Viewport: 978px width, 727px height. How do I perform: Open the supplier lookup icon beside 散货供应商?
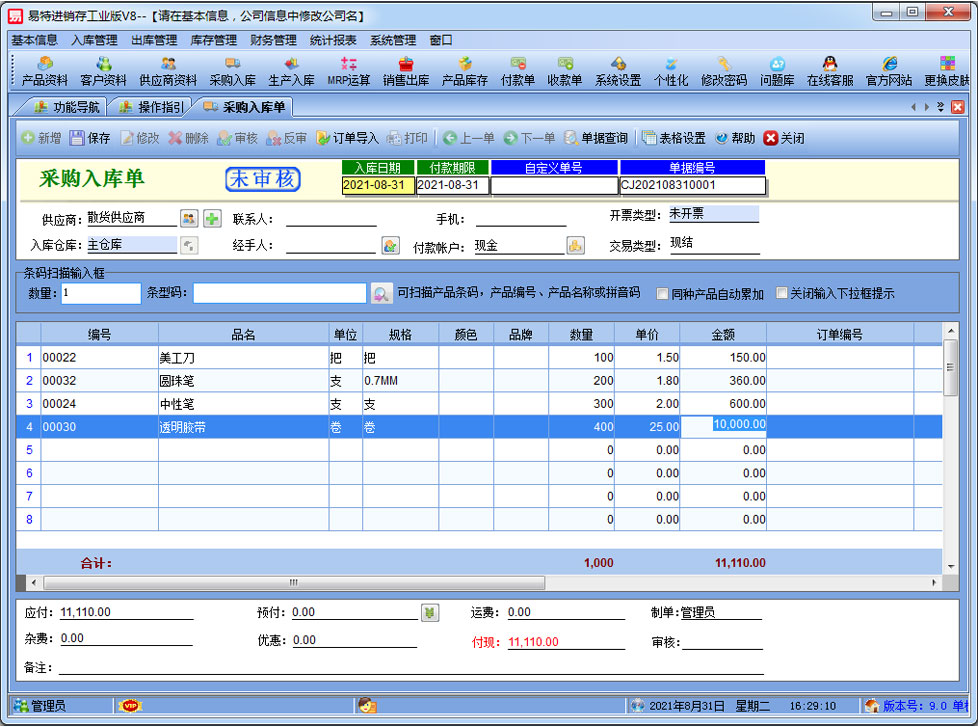[189, 218]
